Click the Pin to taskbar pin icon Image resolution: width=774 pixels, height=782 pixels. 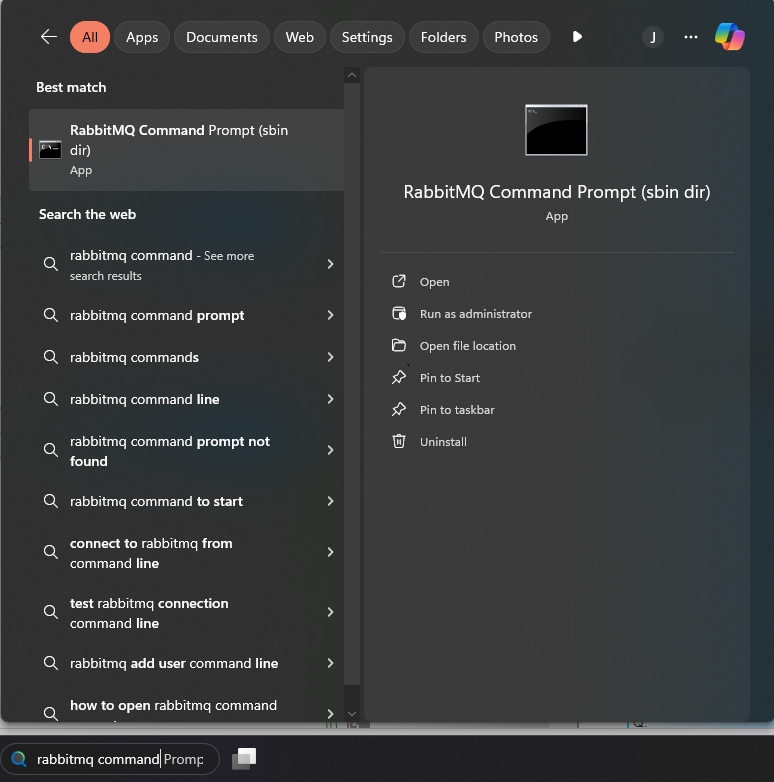tap(399, 409)
